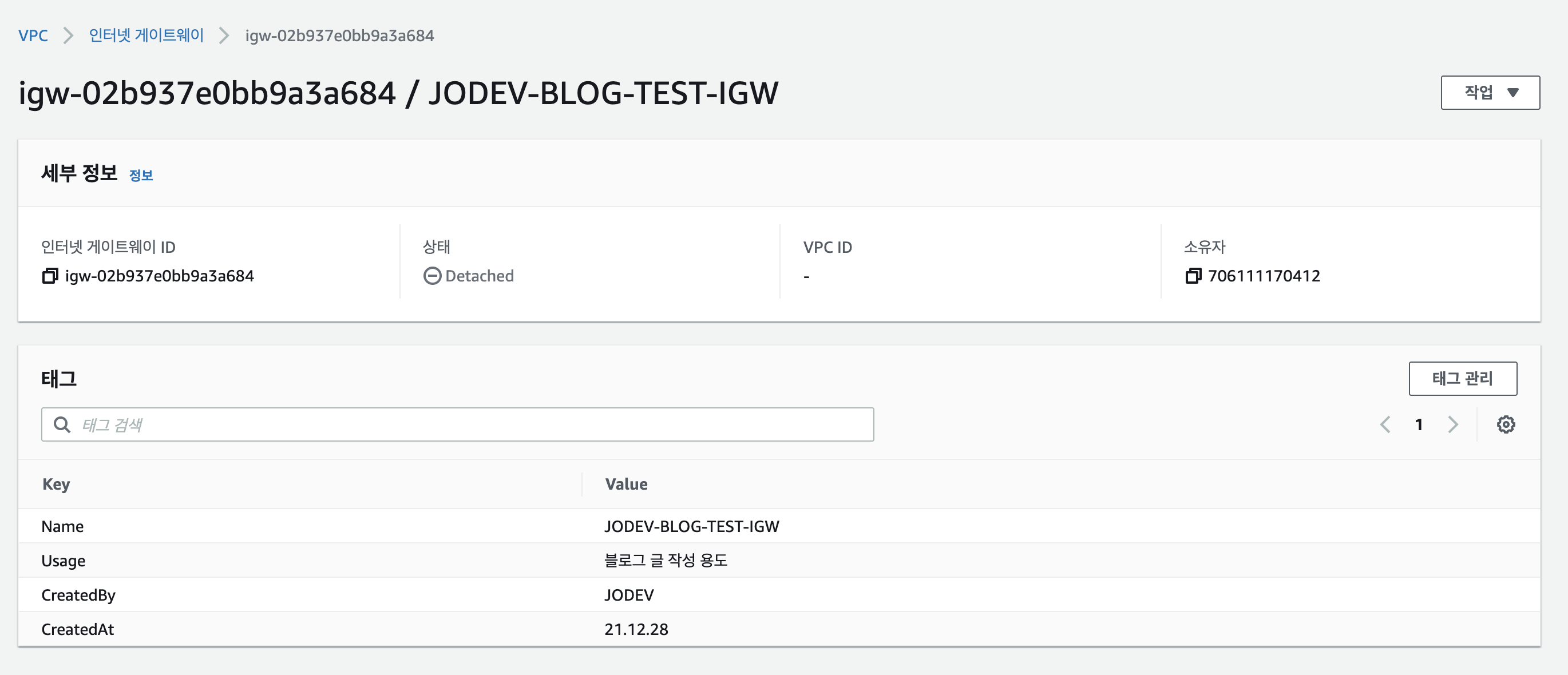
Task: Click the 태그 관리 button
Action: [1462, 379]
